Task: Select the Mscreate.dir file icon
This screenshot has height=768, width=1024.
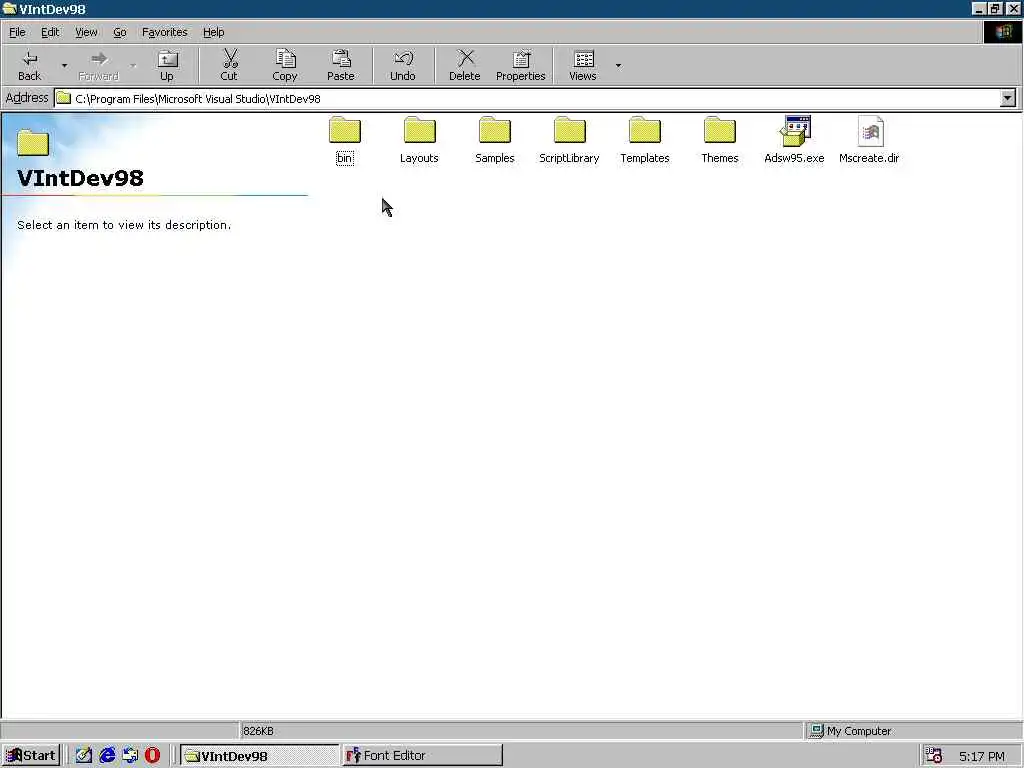Action: pyautogui.click(x=870, y=131)
